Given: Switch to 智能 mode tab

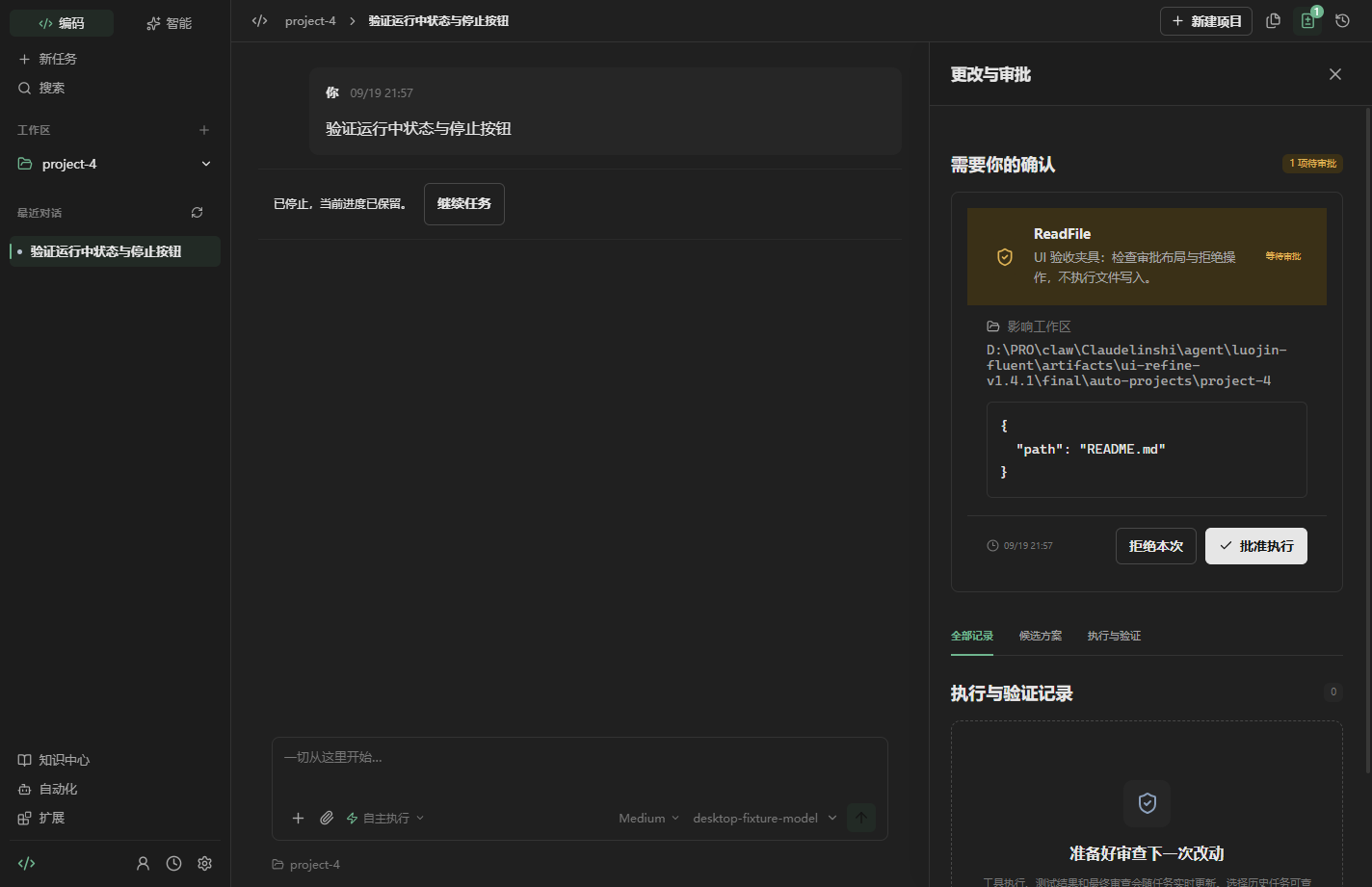Looking at the screenshot, I should [x=169, y=23].
